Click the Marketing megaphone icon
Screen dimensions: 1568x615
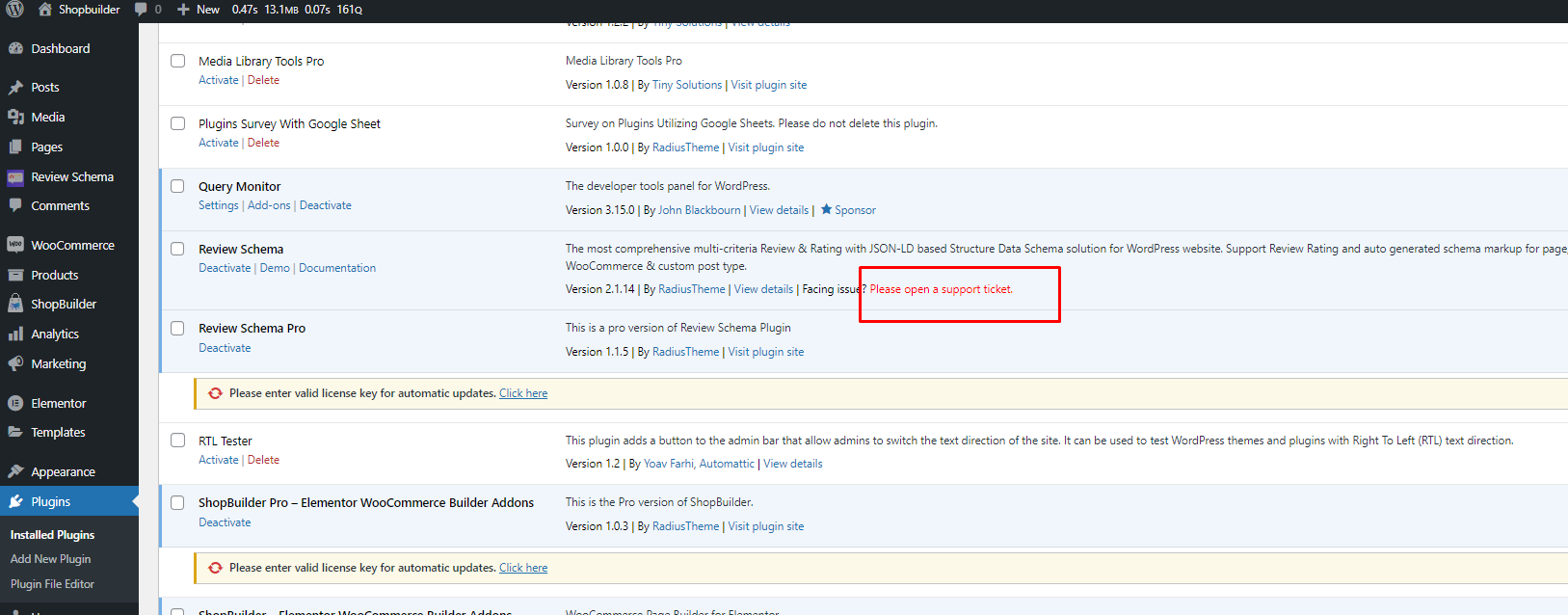[15, 363]
